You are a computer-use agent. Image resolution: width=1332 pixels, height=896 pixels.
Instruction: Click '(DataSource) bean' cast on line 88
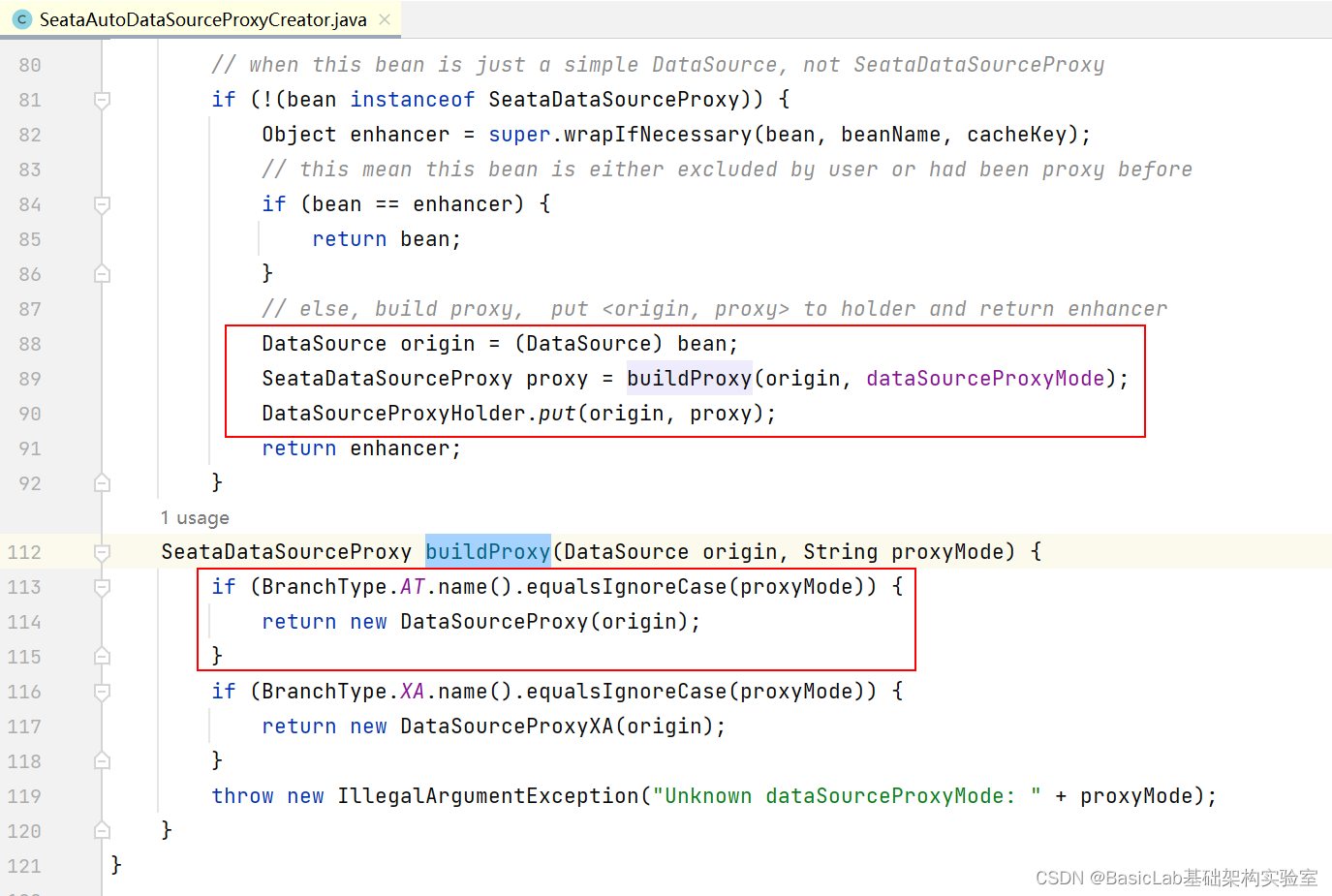click(x=620, y=344)
